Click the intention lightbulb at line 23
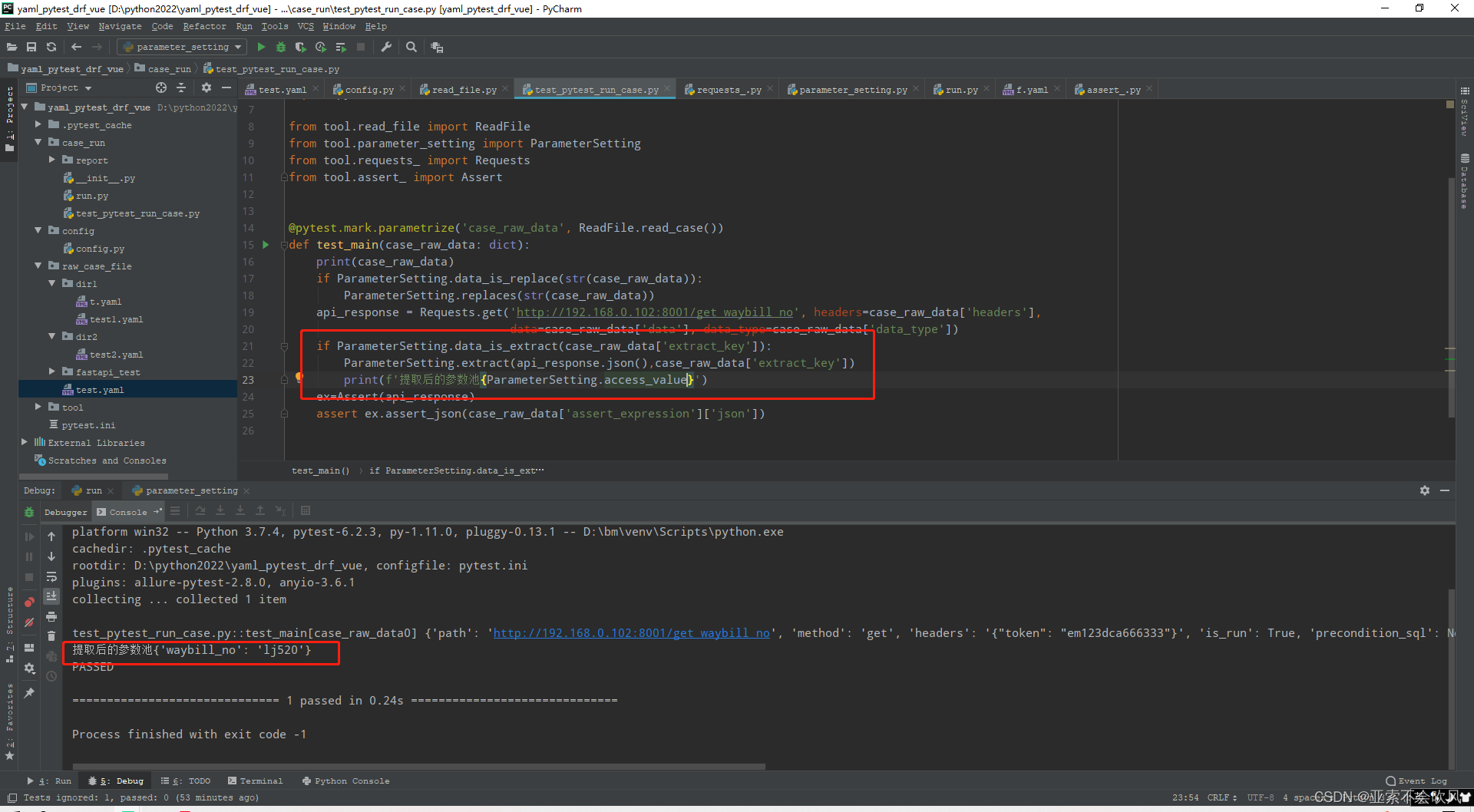This screenshot has height=812, width=1474. coord(299,378)
